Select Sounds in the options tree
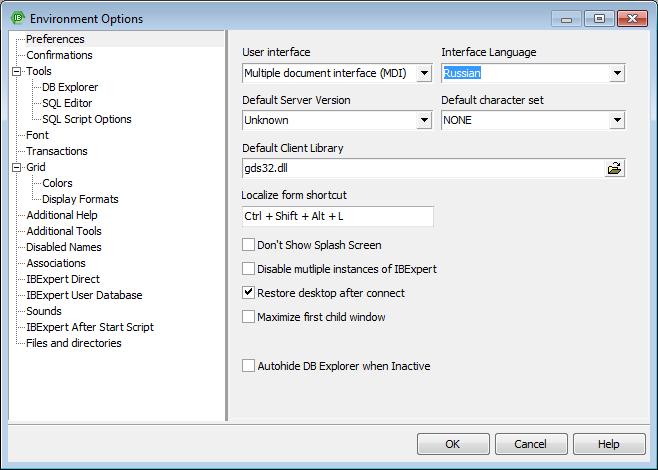Image resolution: width=658 pixels, height=470 pixels. point(44,311)
